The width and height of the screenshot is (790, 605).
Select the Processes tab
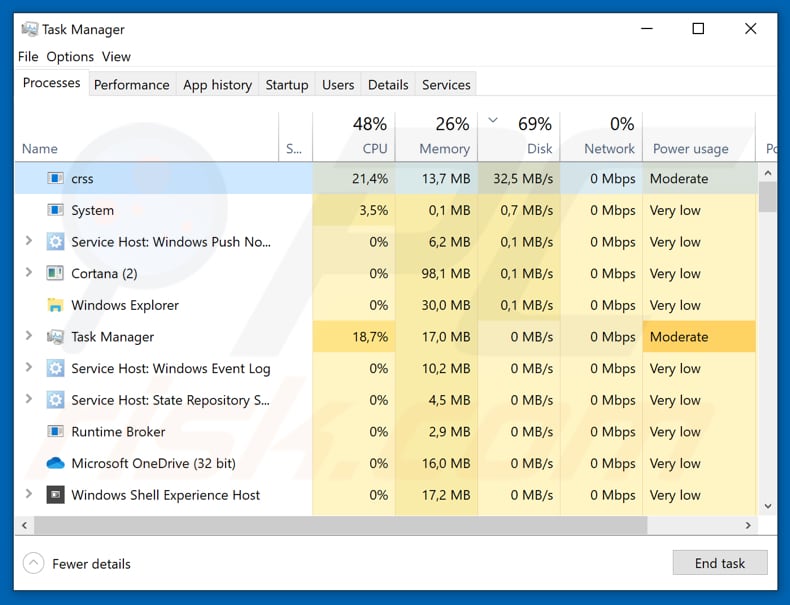(x=51, y=83)
